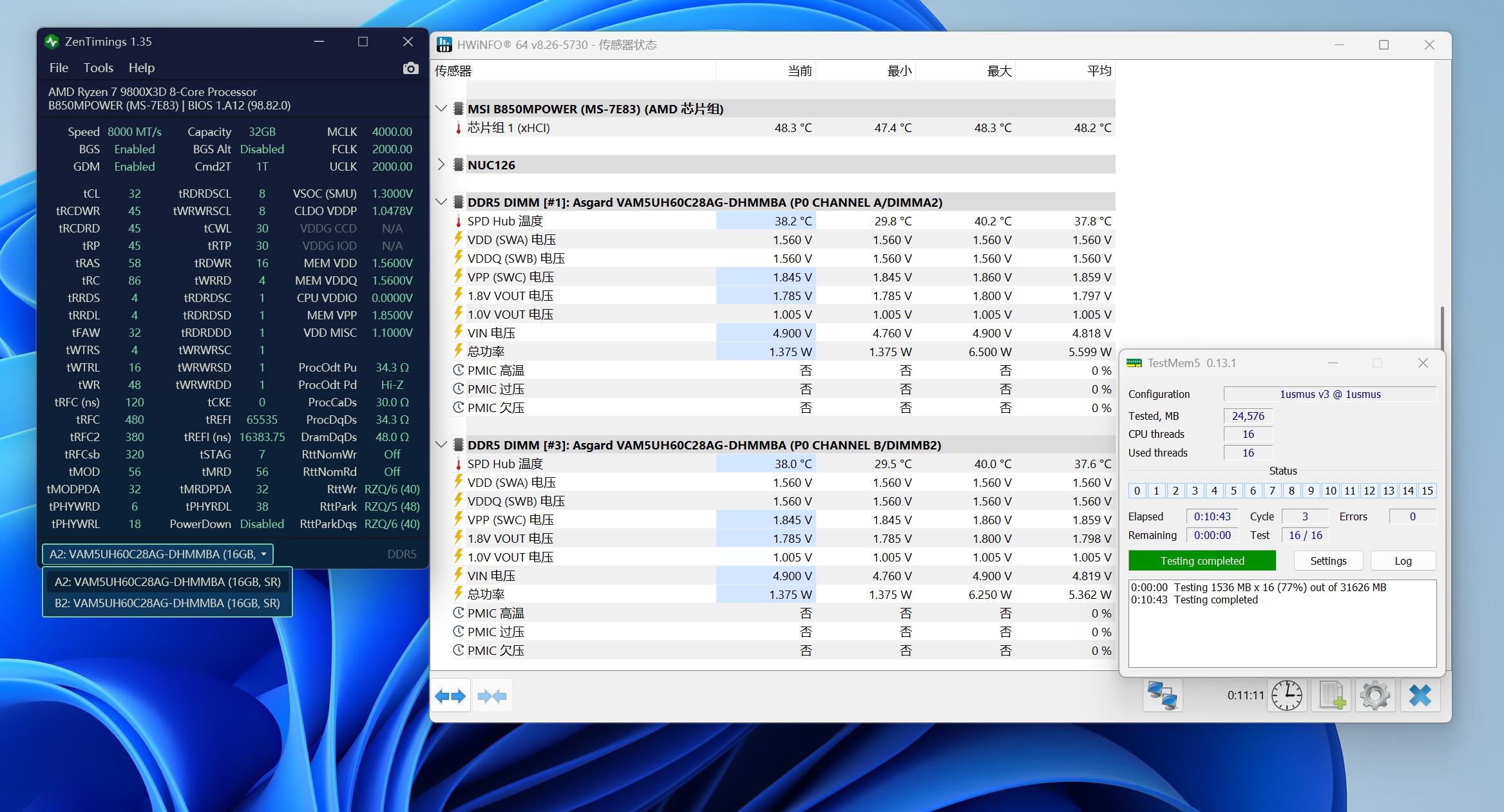Open the Log in TestMem5
The width and height of the screenshot is (1504, 812).
coord(1403,560)
